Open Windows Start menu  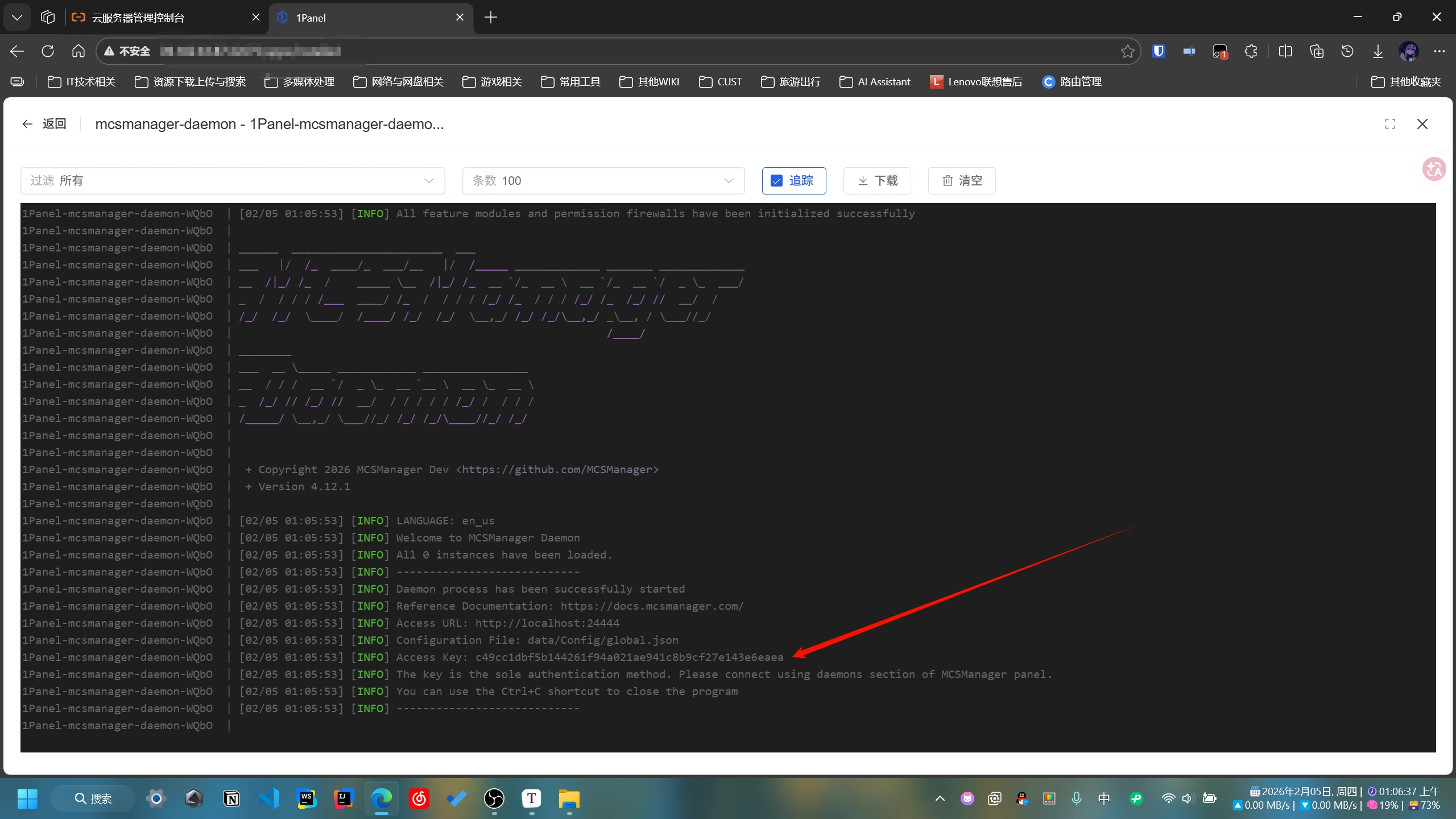[x=27, y=799]
